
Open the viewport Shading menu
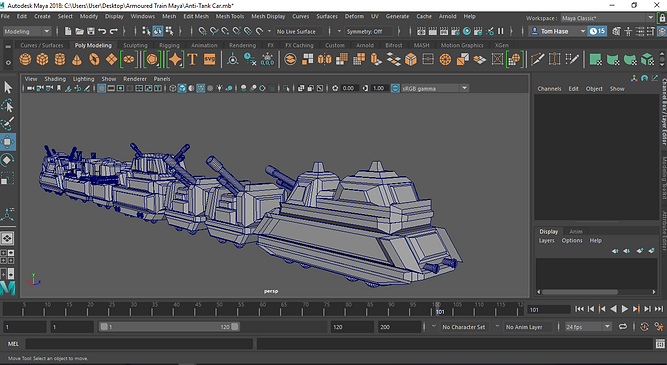[55, 79]
